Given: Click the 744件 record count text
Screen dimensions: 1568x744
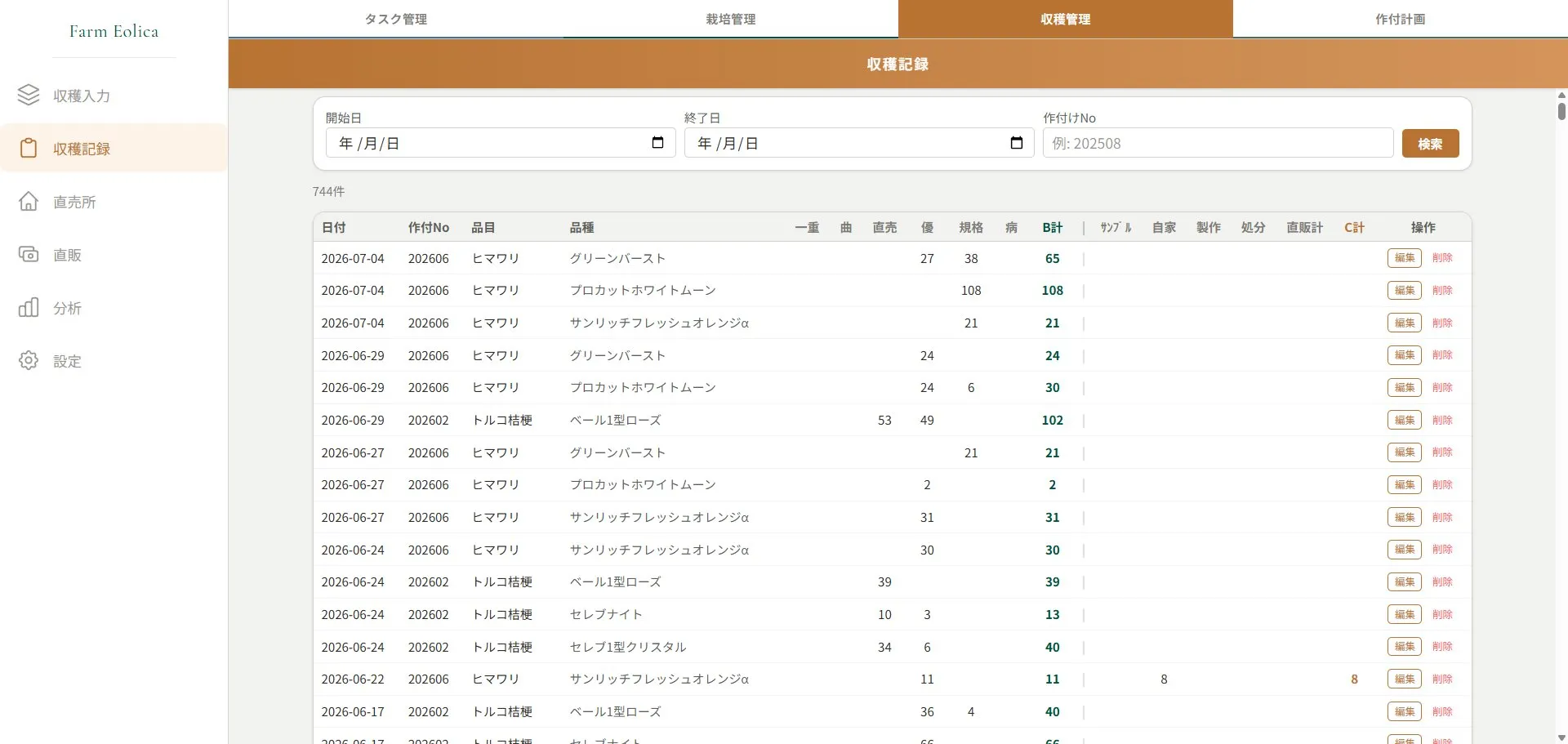Looking at the screenshot, I should coord(328,191).
